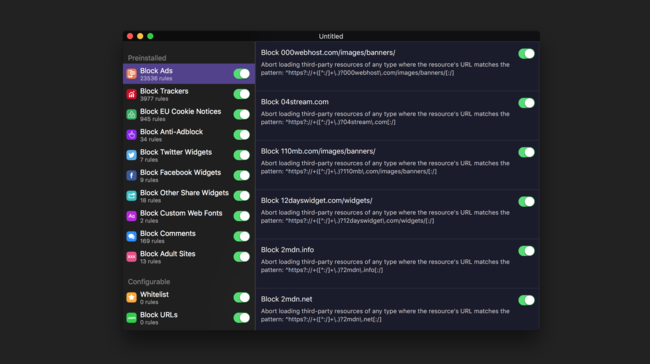Image resolution: width=650 pixels, height=364 pixels.
Task: Click the Block Ads orange icon
Action: pyautogui.click(x=131, y=74)
